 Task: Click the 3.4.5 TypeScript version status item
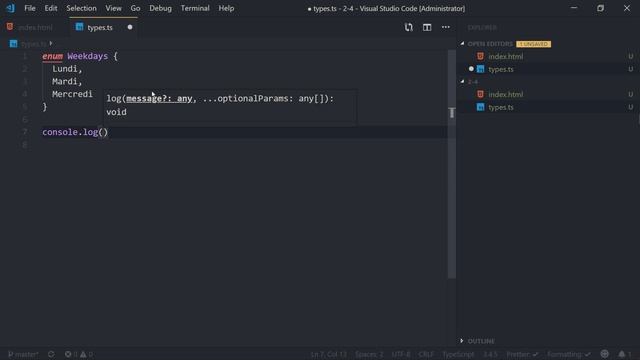tap(491, 354)
